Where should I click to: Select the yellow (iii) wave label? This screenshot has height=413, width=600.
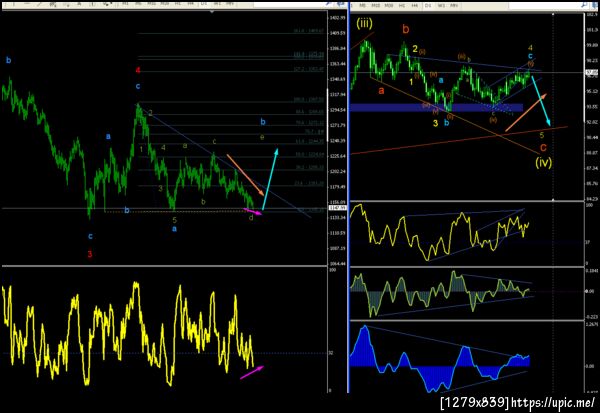click(364, 23)
